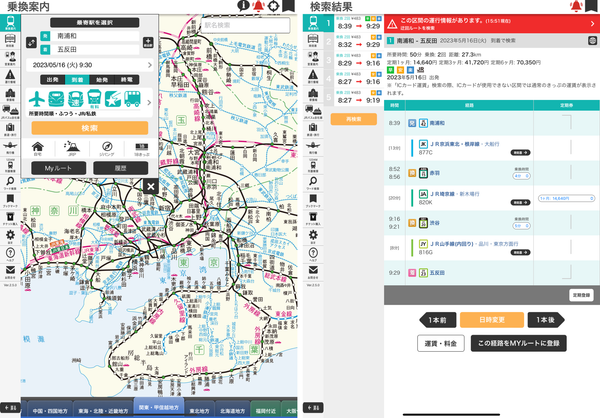Click the notification bell icon at top
600x418 pixels.
tap(259, 6)
